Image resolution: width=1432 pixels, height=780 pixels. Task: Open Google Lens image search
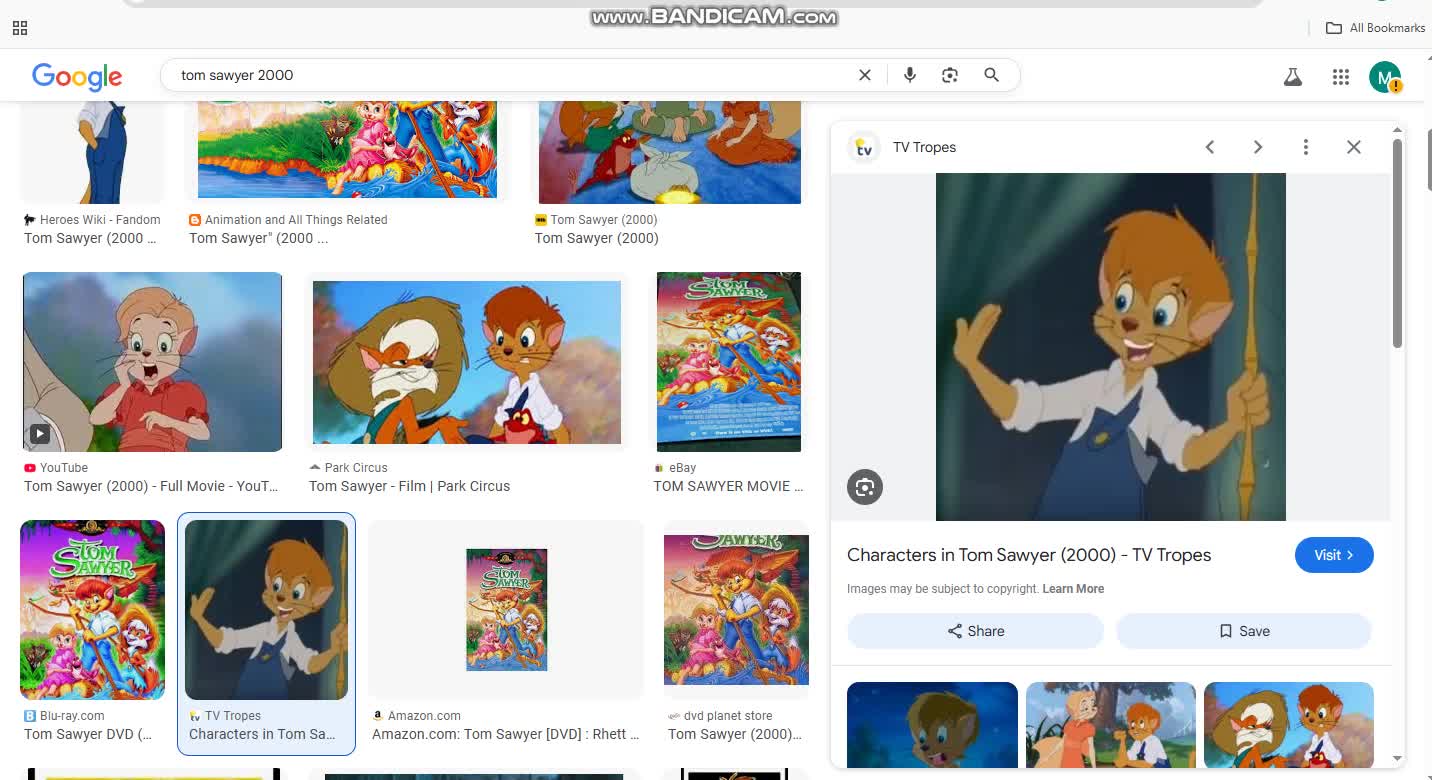[950, 75]
